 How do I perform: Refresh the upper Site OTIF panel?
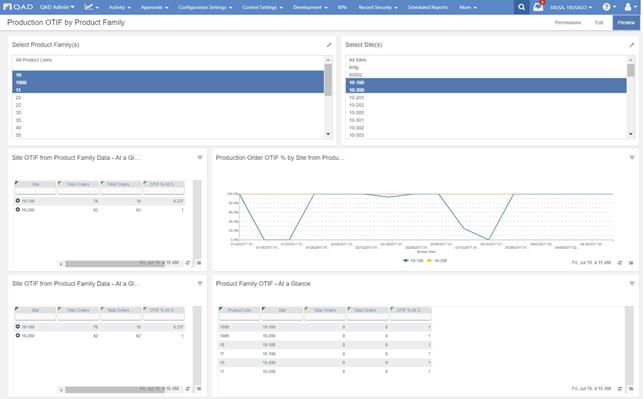188,262
